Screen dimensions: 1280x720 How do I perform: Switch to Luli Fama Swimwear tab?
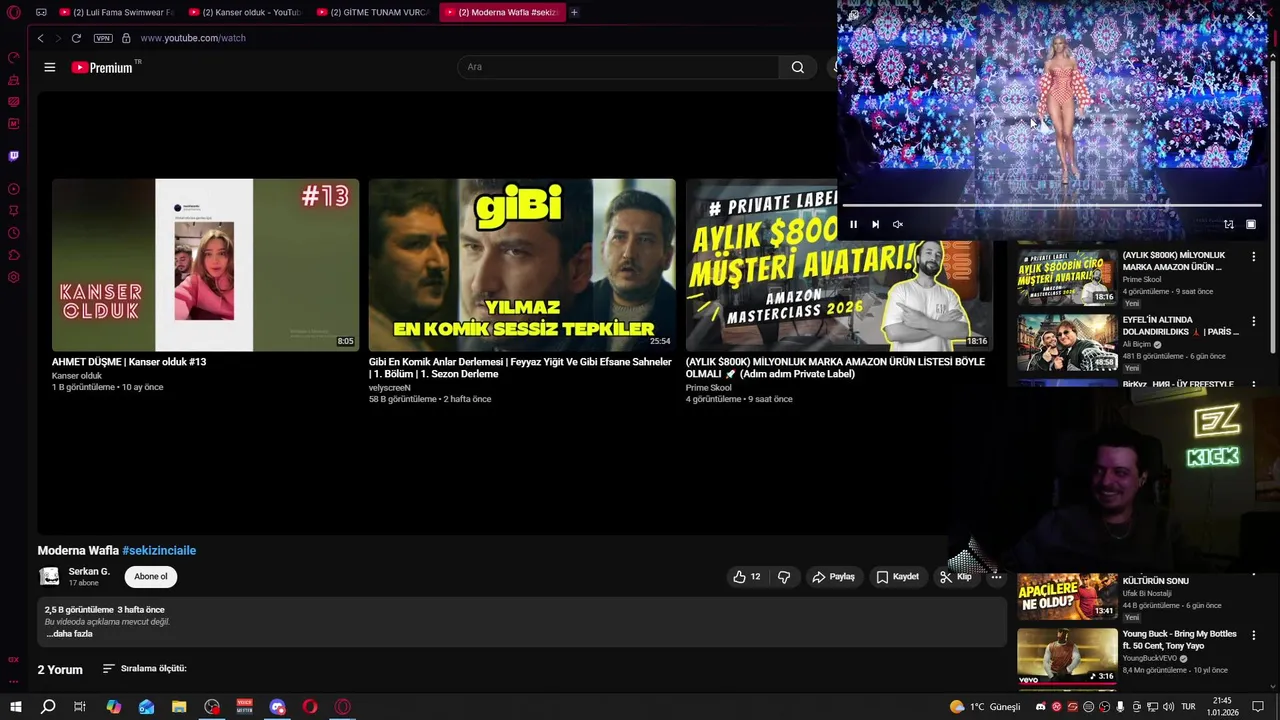116,12
